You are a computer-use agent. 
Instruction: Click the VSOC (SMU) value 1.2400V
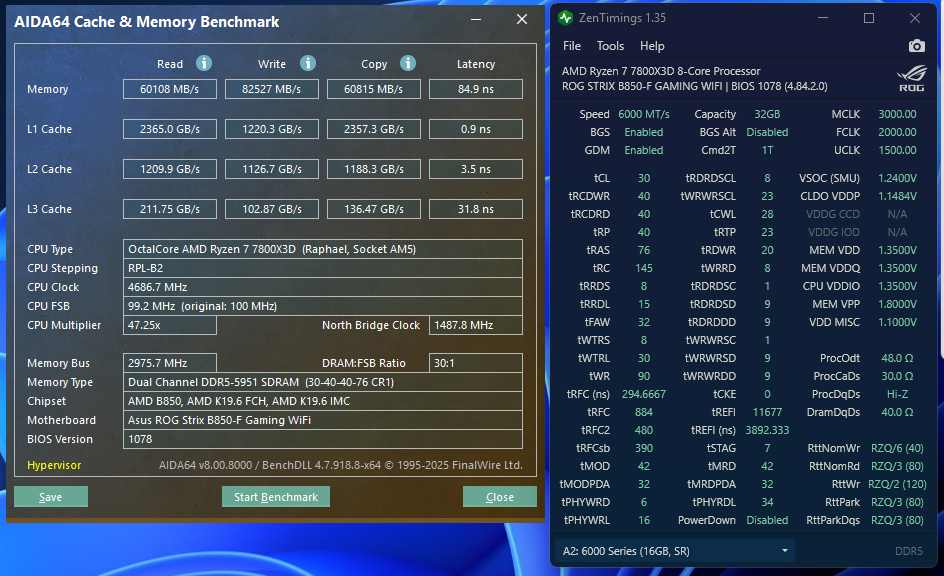coord(897,178)
